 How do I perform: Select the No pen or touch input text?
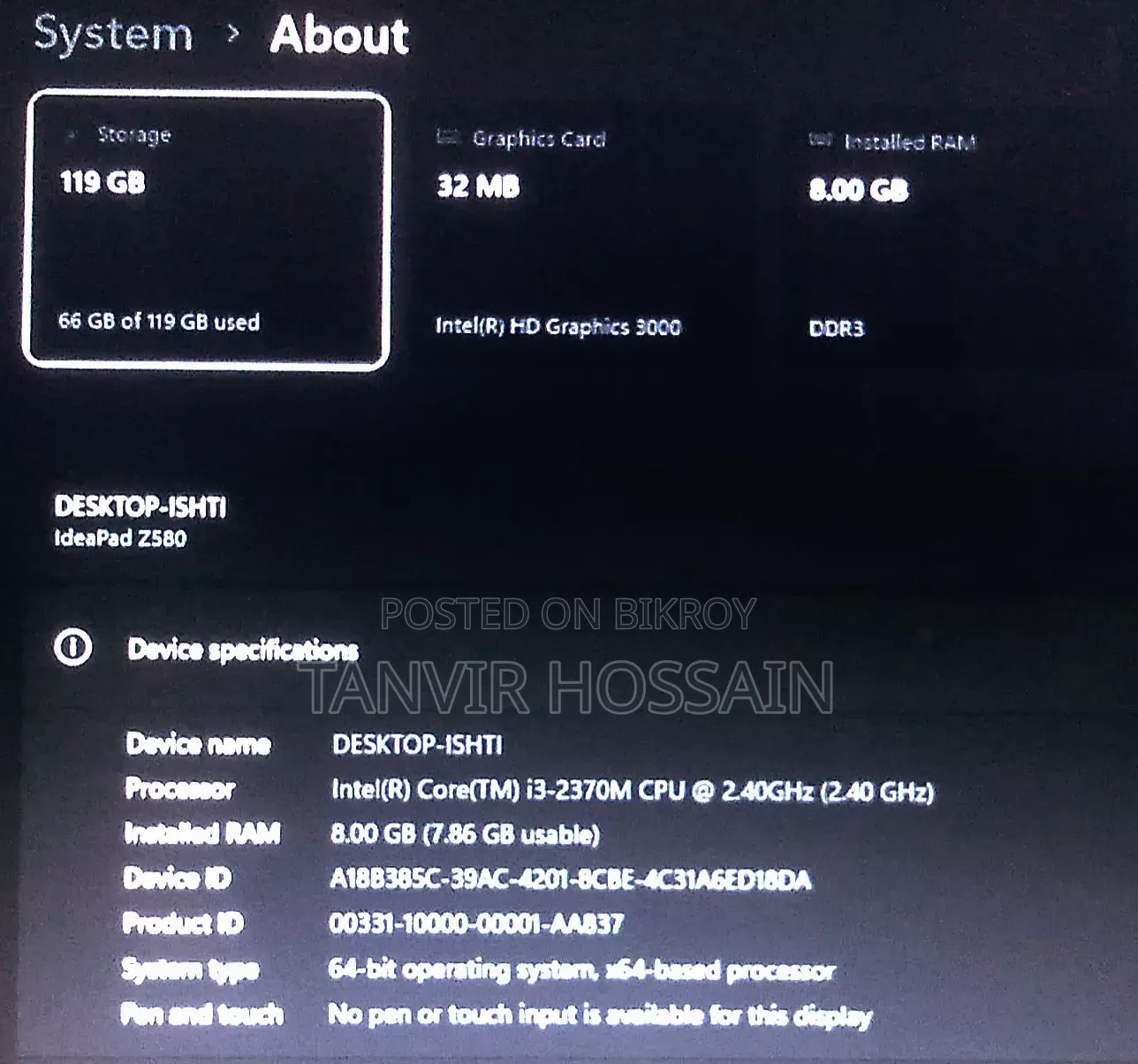600,1015
